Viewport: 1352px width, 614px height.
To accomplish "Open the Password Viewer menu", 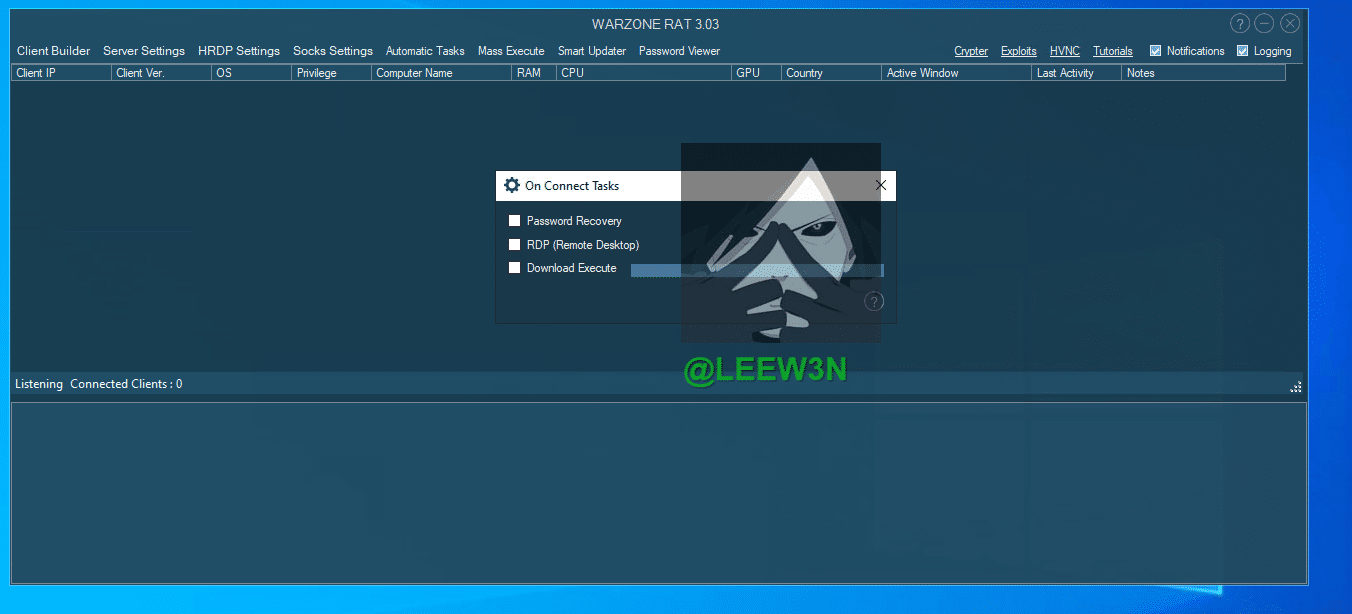I will [679, 51].
